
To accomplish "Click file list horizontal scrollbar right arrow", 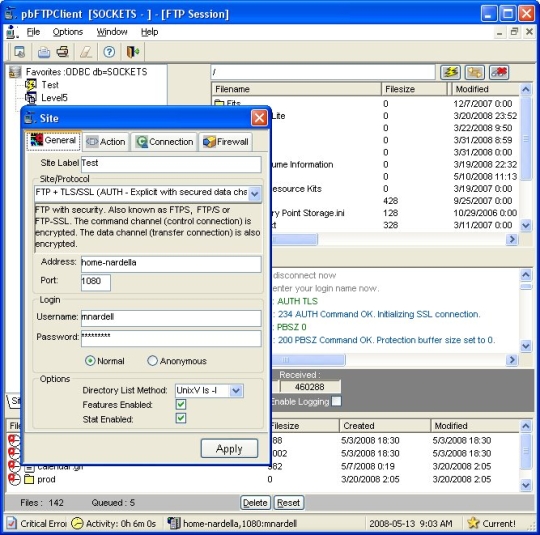I will pos(512,239).
